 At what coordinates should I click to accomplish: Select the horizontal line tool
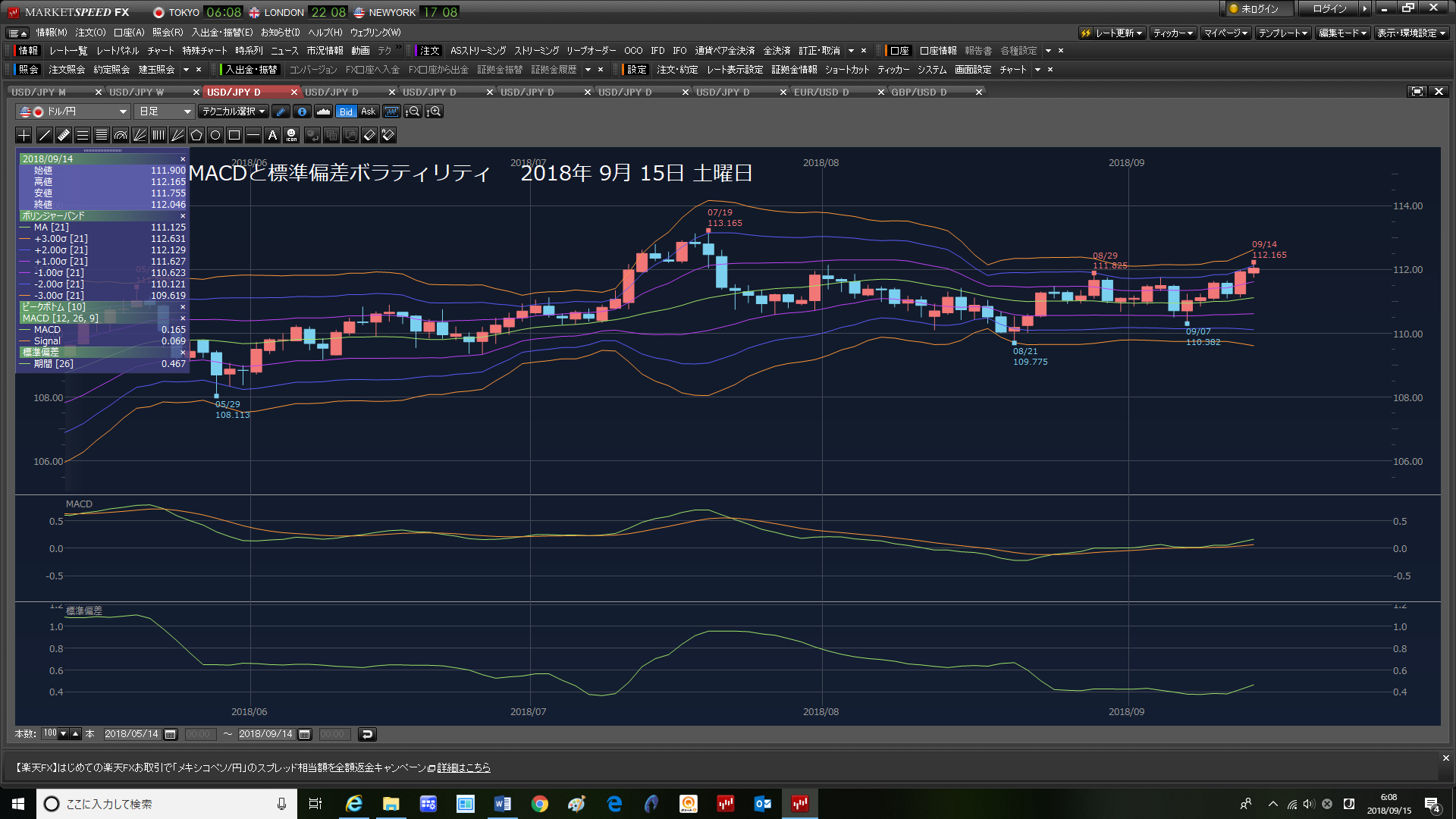(x=253, y=135)
